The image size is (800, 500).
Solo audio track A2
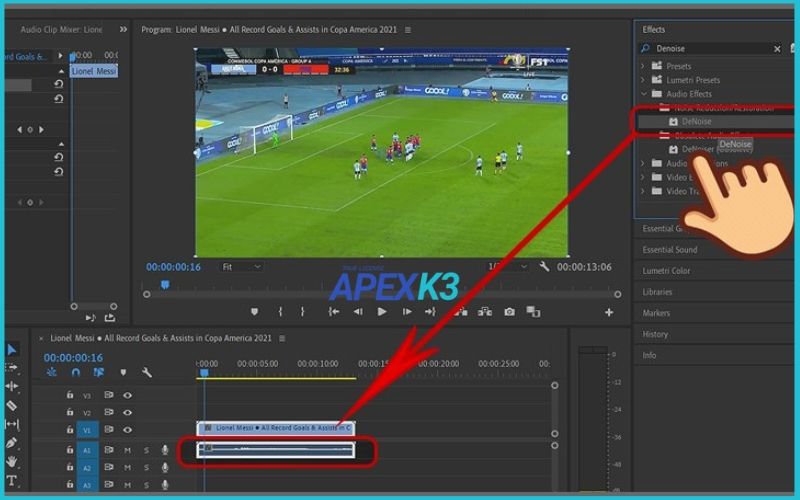click(x=145, y=467)
